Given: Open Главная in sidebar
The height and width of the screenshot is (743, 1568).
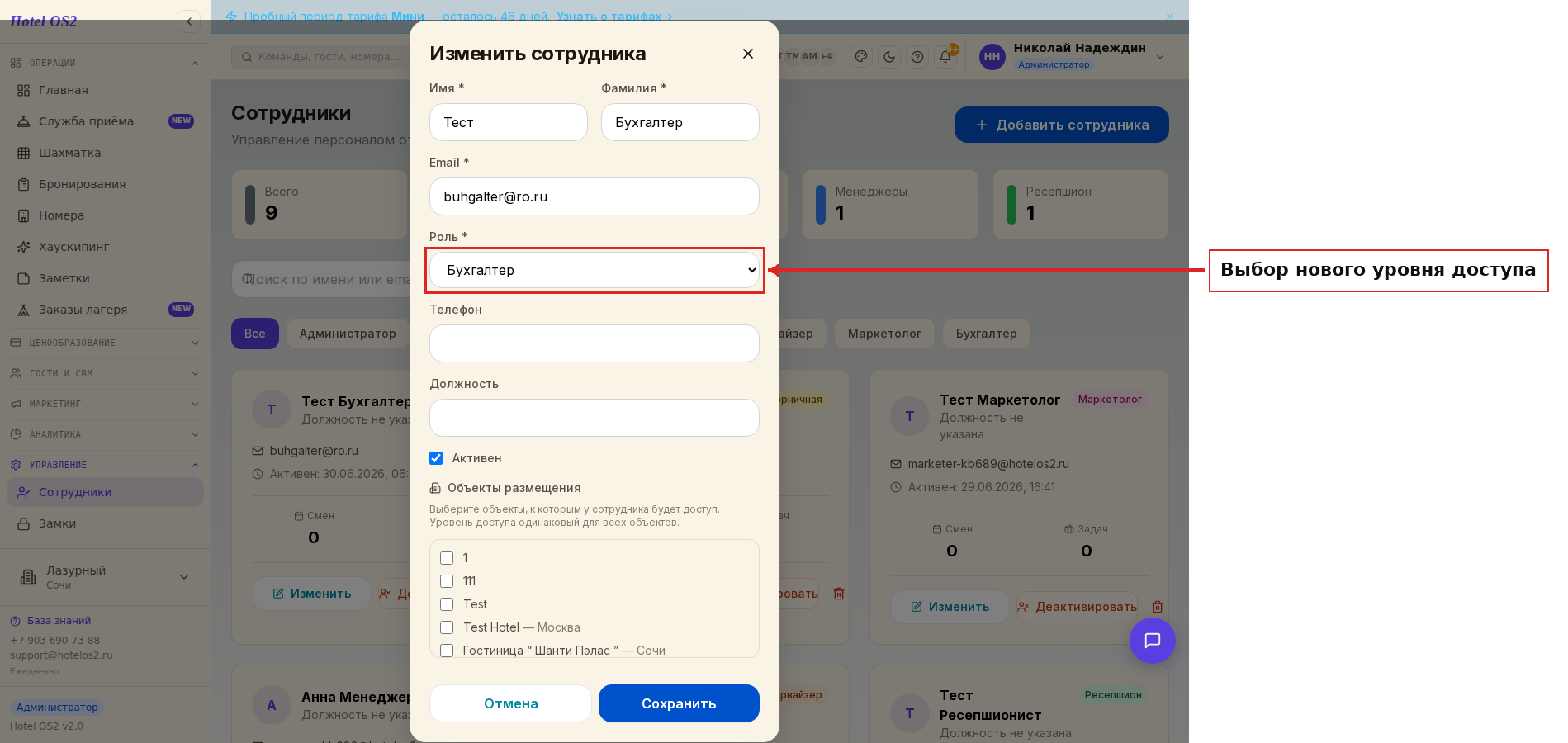Looking at the screenshot, I should (105, 90).
